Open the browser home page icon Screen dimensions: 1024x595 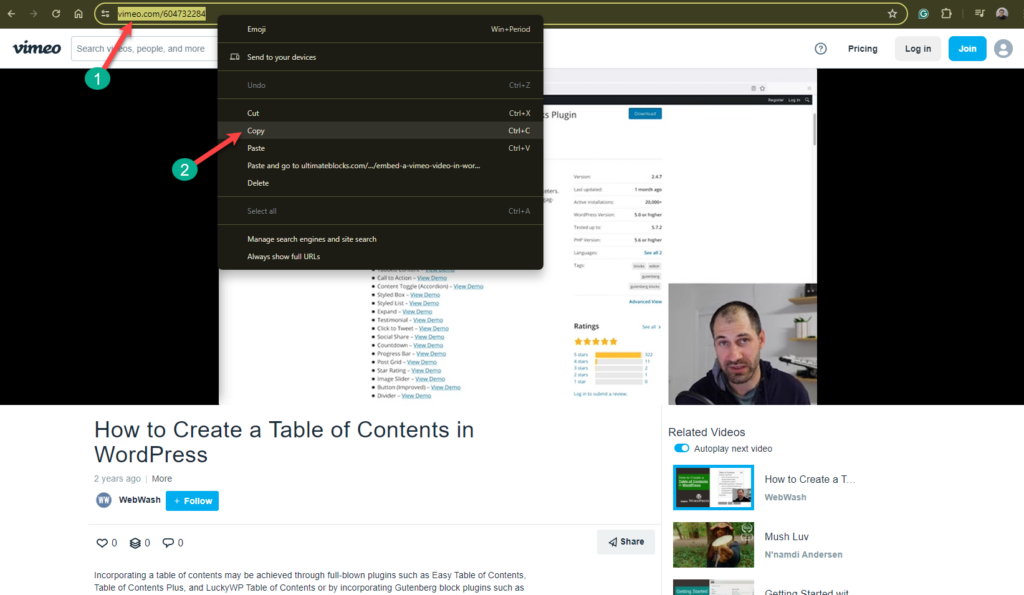coord(78,13)
